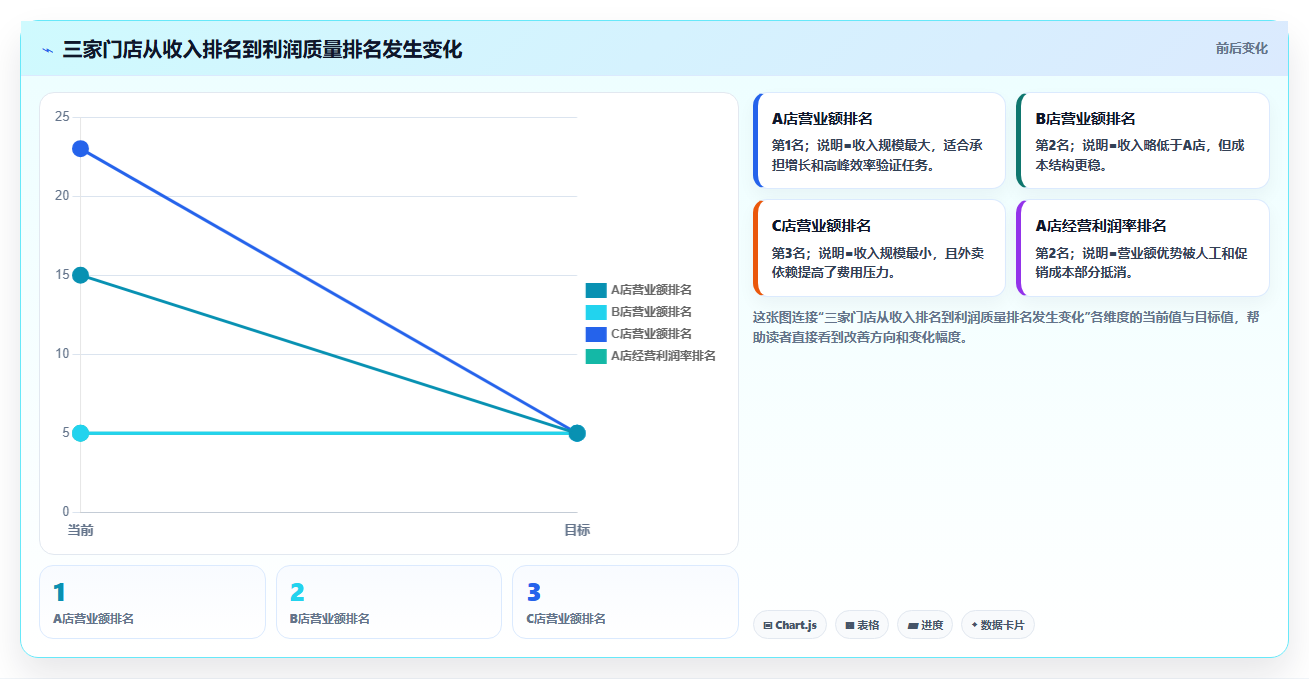1309x679 pixels.
Task: Click the text 第3名 in the C店 card
Action: pyautogui.click(x=789, y=253)
